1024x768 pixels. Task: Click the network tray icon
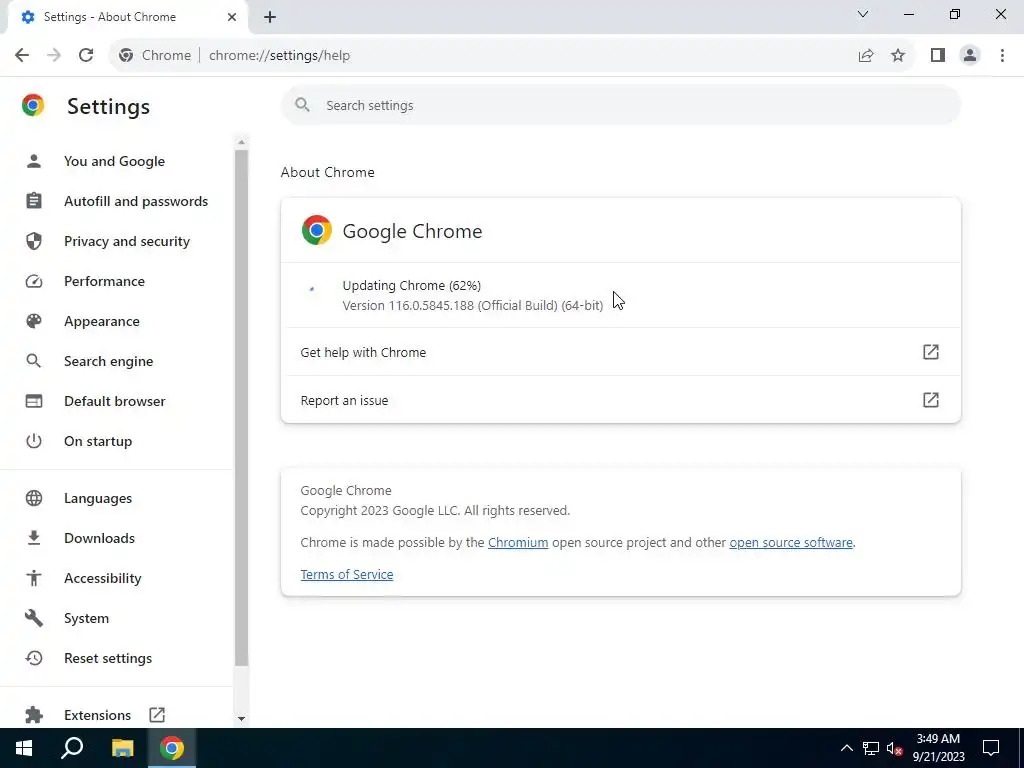pos(871,748)
